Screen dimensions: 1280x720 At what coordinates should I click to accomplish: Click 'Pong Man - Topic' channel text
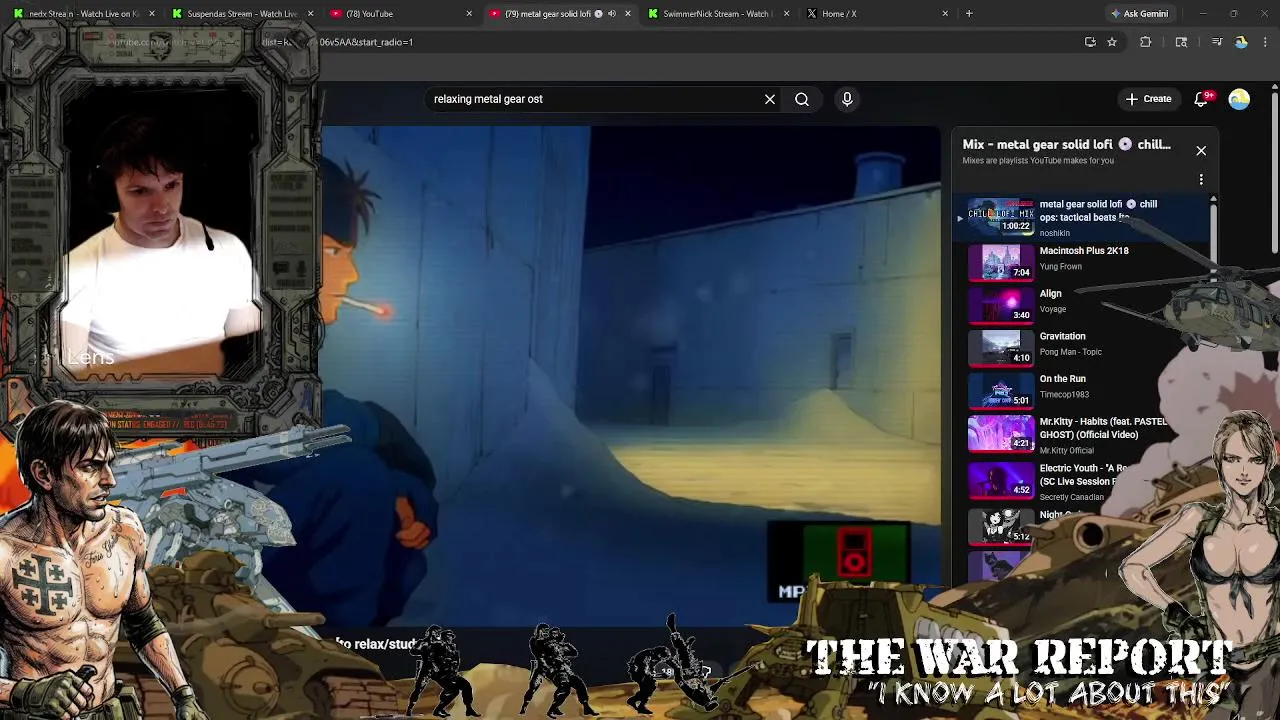coord(1070,352)
